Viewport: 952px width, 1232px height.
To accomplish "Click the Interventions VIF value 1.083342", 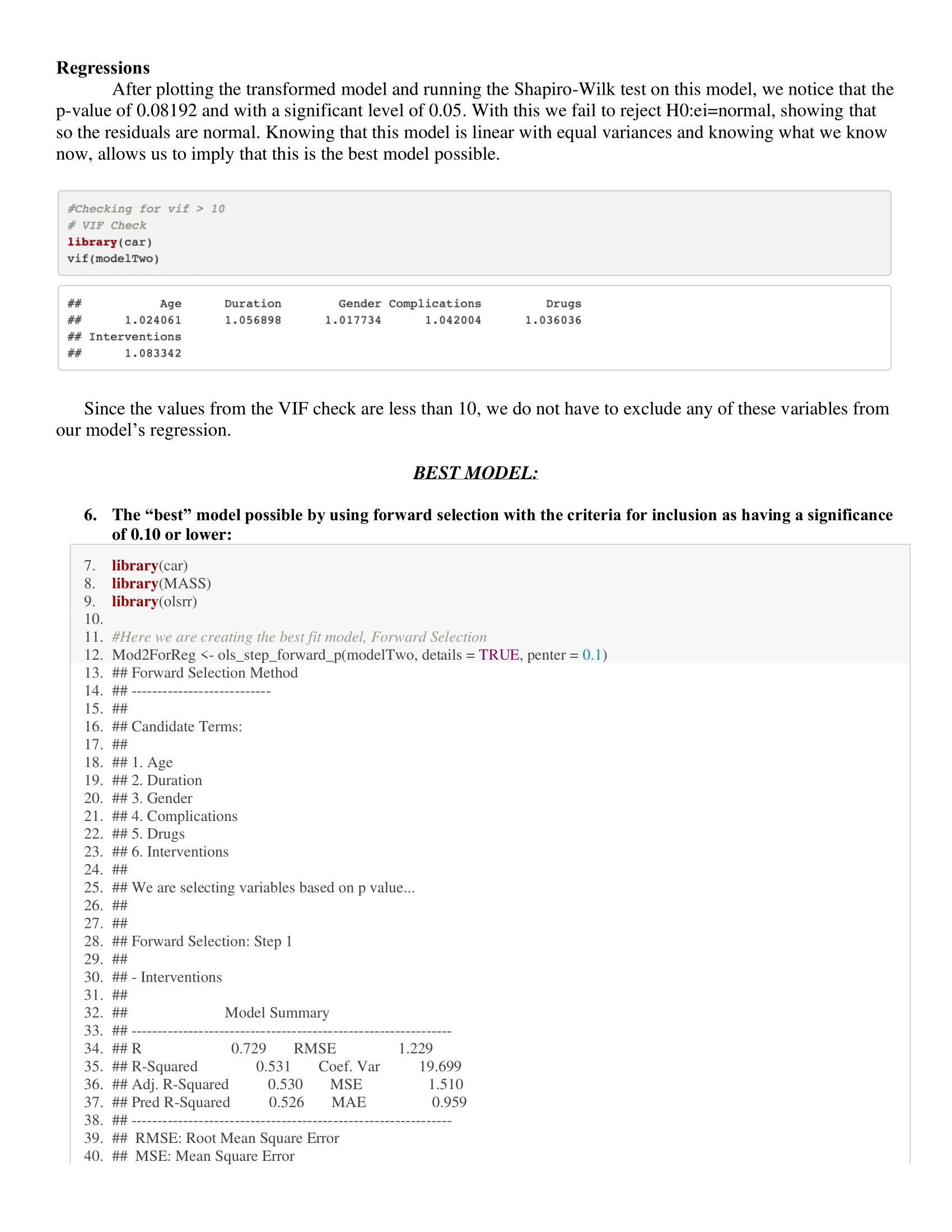I will [153, 353].
